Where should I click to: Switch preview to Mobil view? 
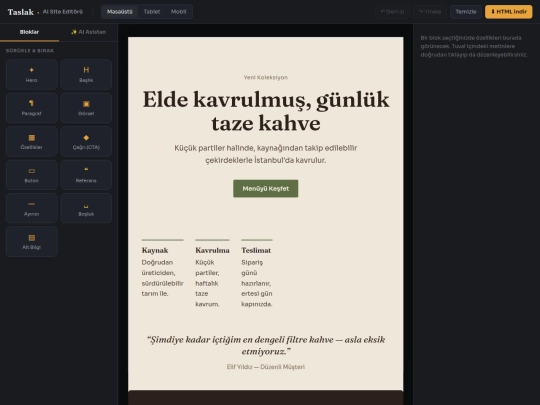point(178,12)
